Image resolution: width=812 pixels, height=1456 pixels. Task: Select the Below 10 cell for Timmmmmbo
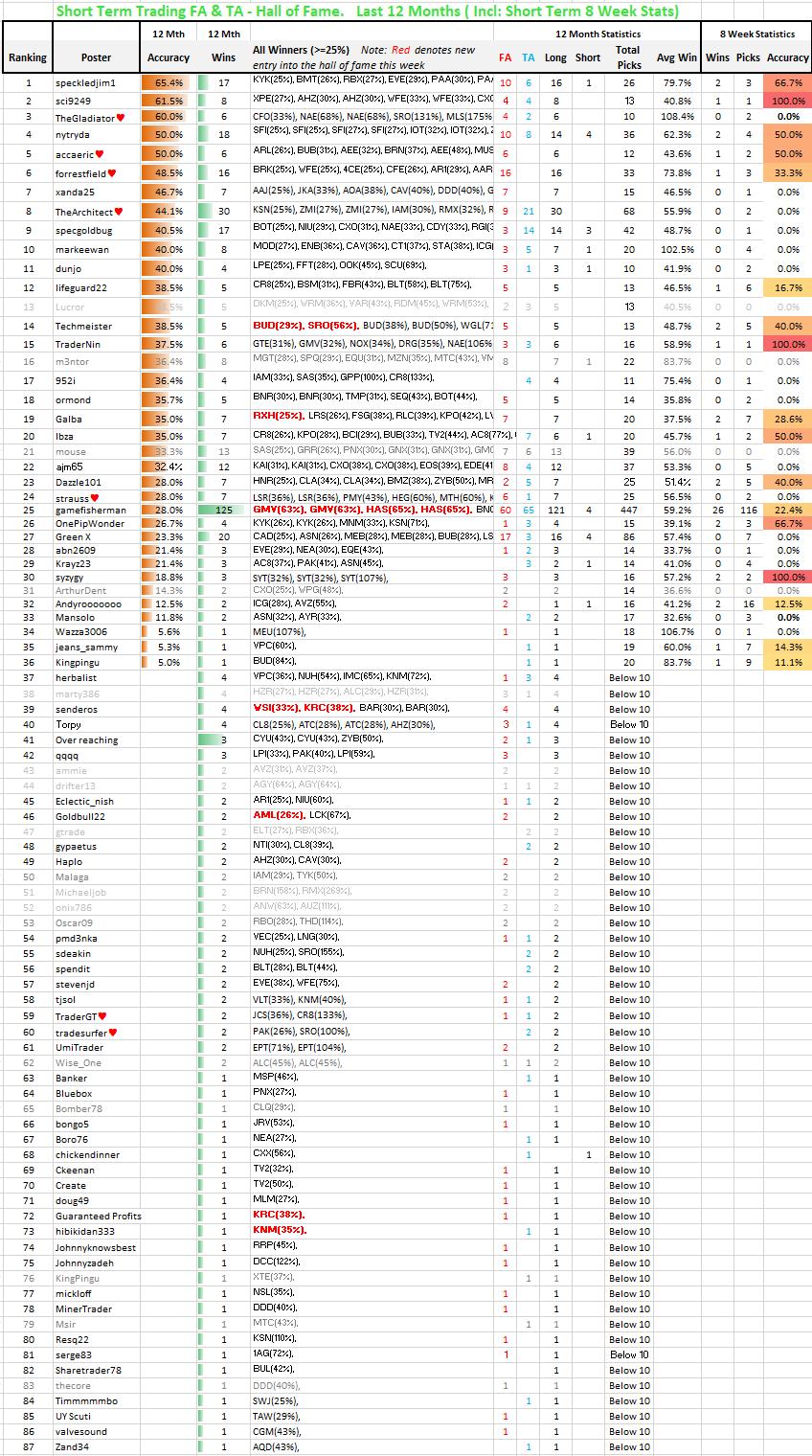pyautogui.click(x=629, y=1401)
